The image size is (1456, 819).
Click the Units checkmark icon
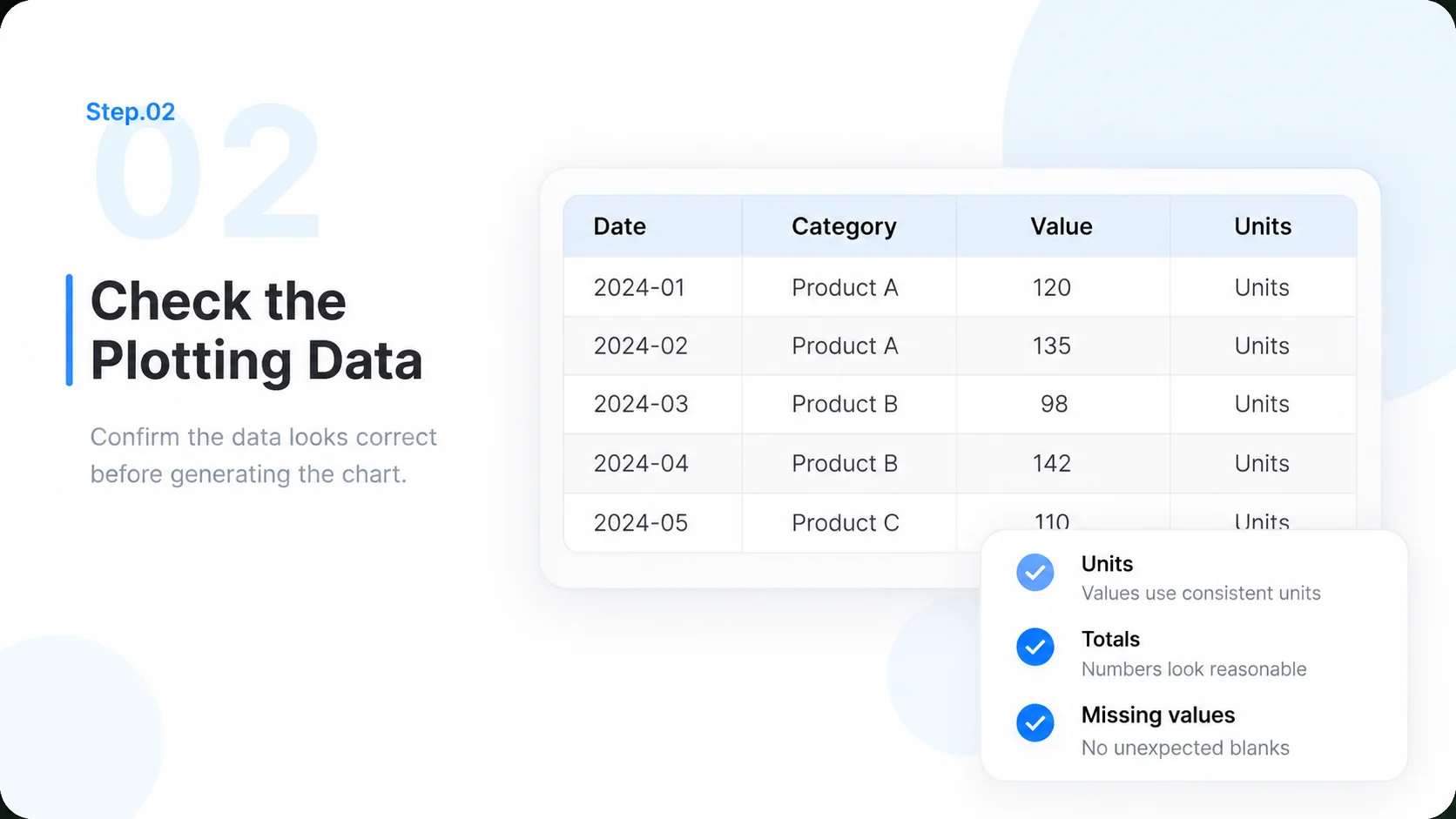[1035, 573]
